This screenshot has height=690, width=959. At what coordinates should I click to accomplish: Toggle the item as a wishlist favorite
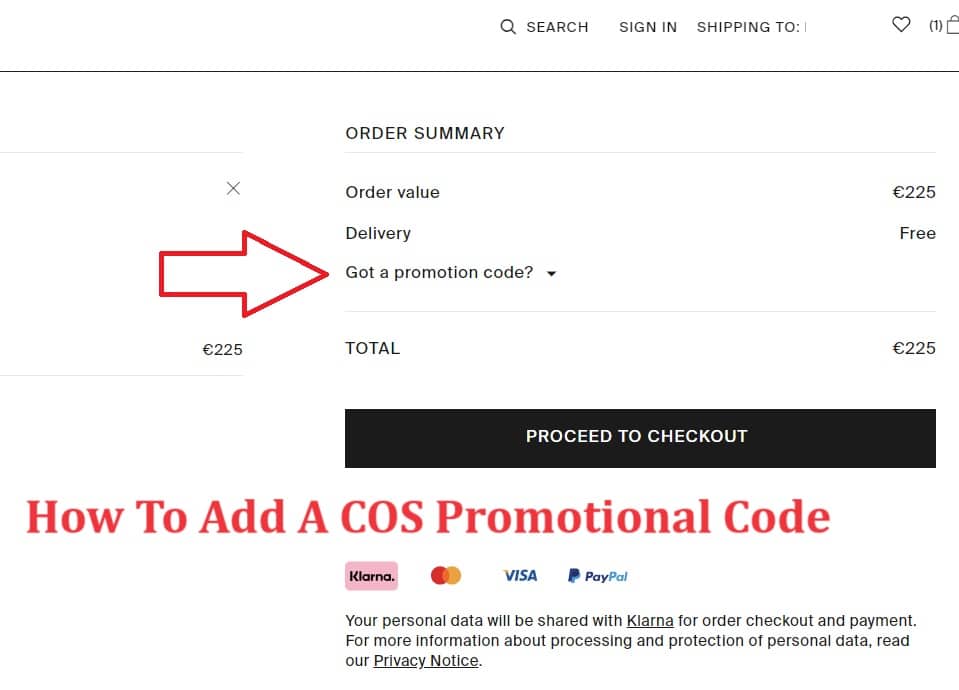901,24
